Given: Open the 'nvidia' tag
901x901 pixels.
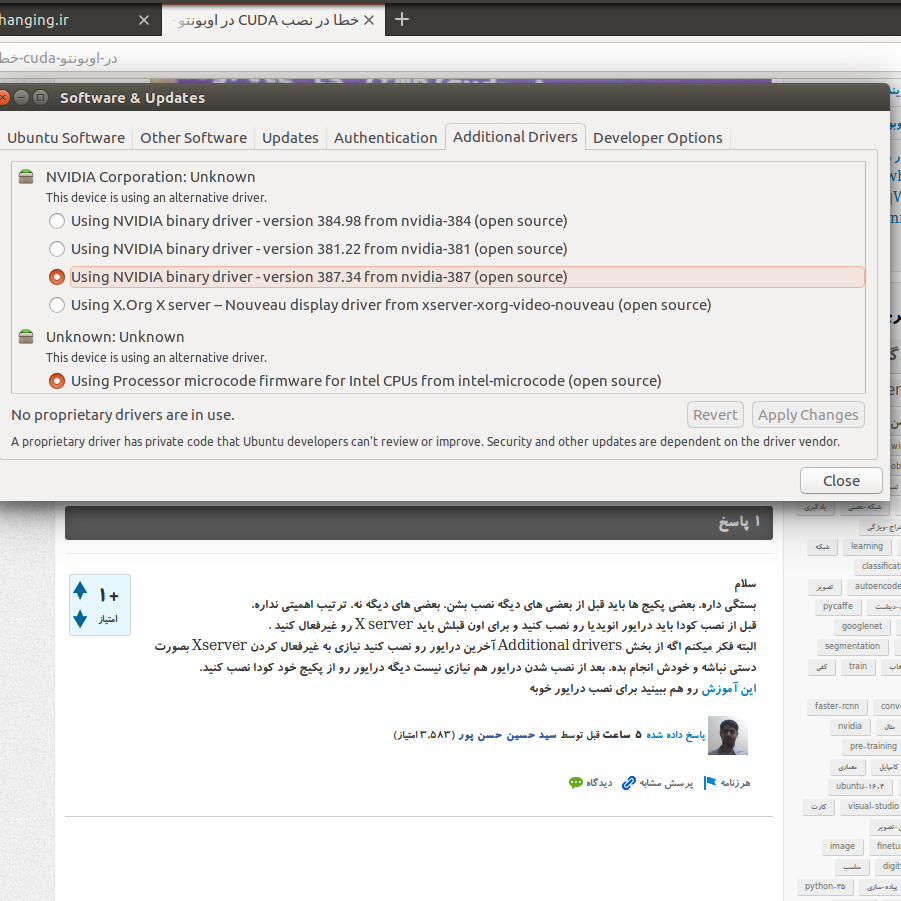Looking at the screenshot, I should pyautogui.click(x=849, y=726).
